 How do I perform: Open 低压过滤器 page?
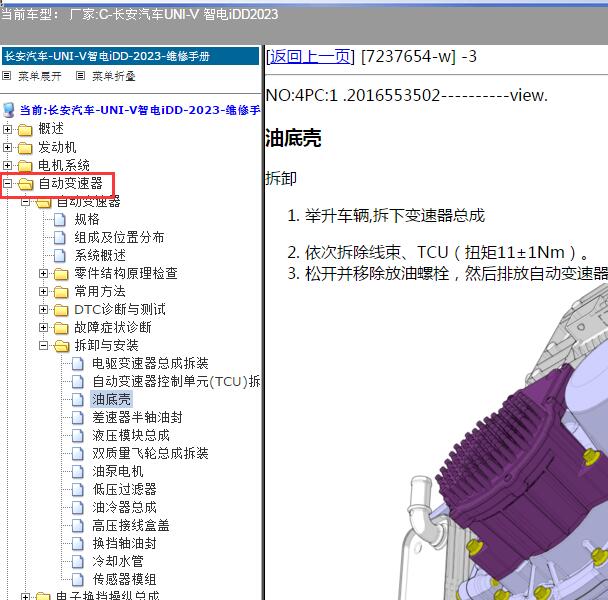coord(124,489)
